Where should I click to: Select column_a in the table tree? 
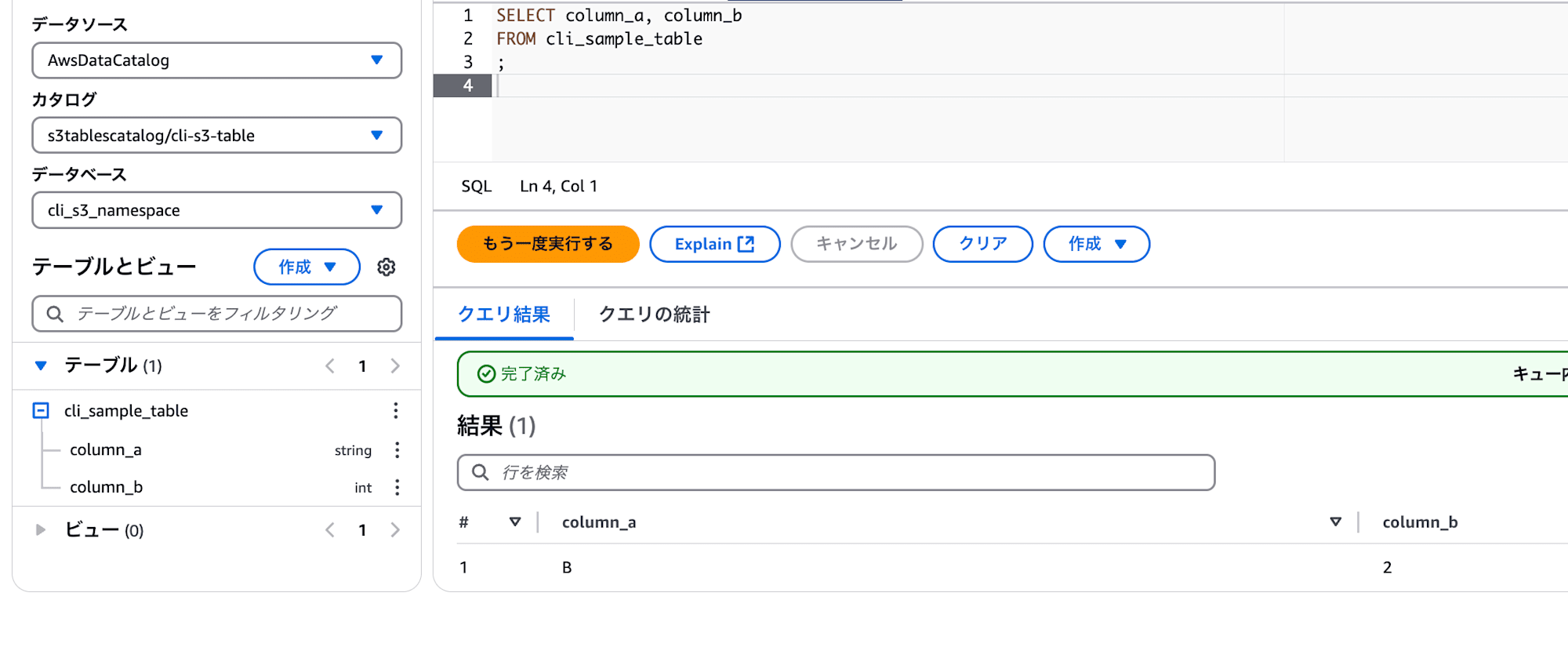[106, 449]
